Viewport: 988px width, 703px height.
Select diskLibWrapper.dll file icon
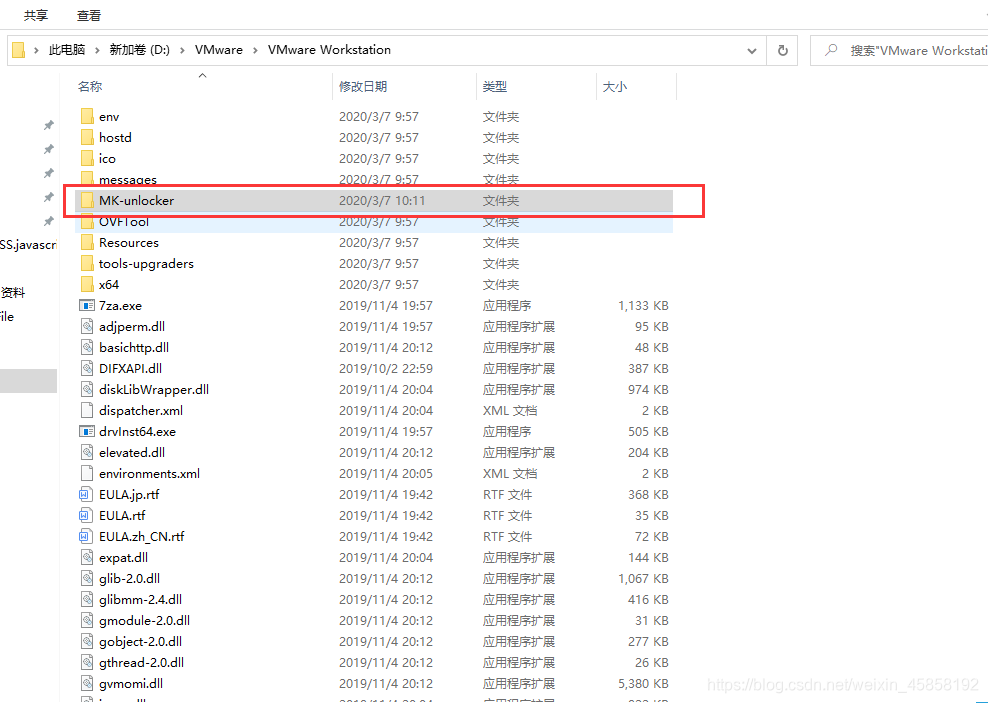[x=87, y=389]
